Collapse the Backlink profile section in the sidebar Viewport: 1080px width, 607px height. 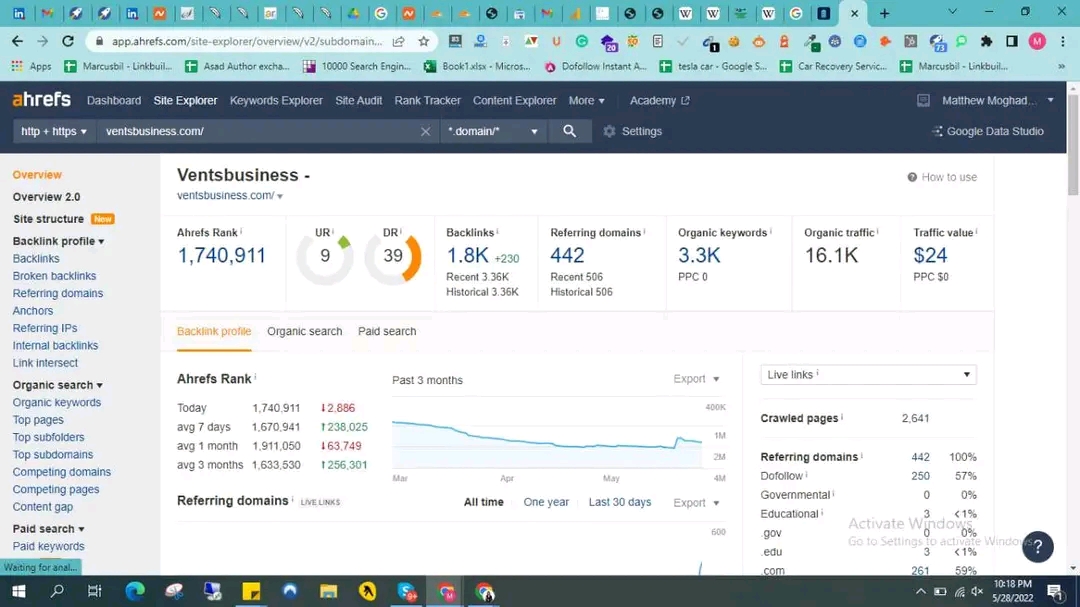[x=59, y=241]
